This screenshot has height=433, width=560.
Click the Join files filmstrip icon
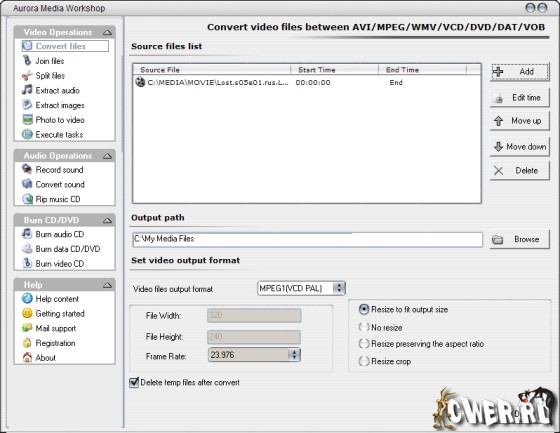pyautogui.click(x=27, y=61)
